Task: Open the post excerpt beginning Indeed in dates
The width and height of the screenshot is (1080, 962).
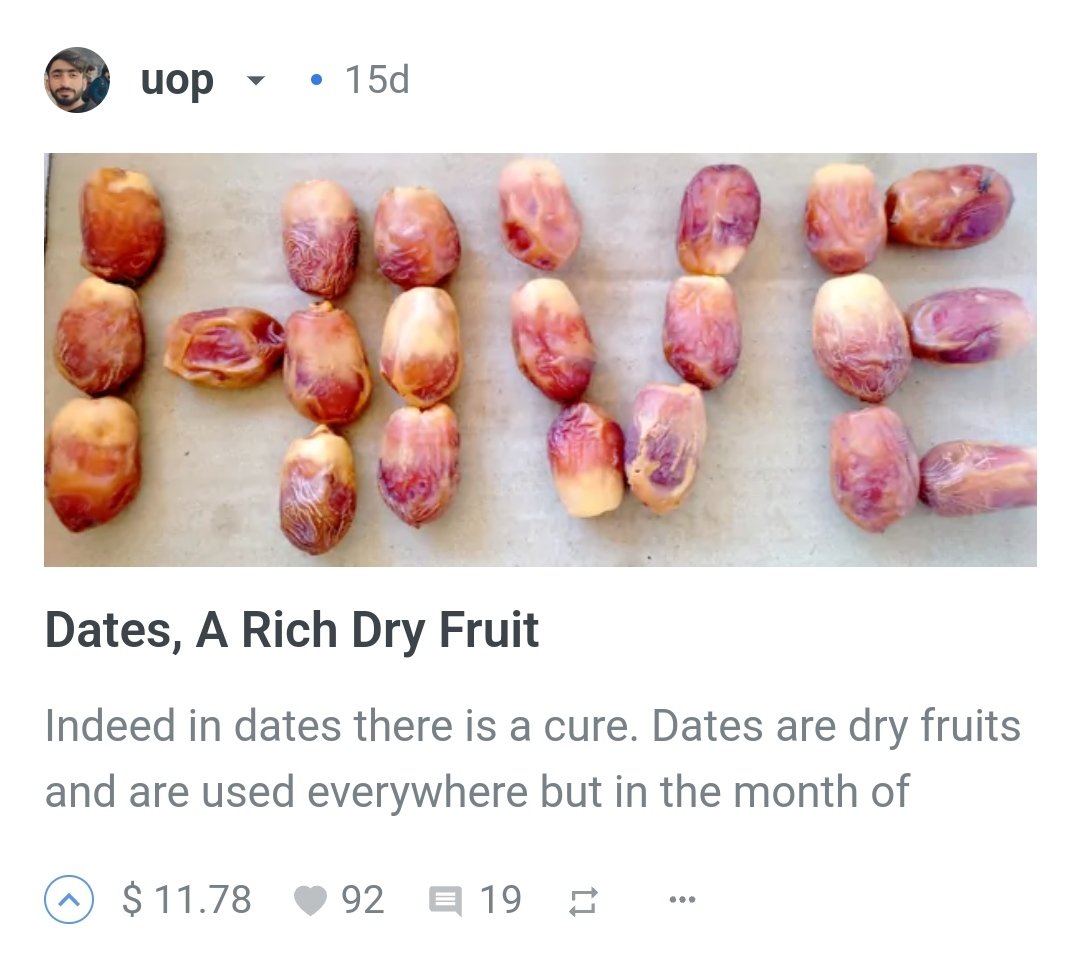Action: pyautogui.click(x=532, y=759)
